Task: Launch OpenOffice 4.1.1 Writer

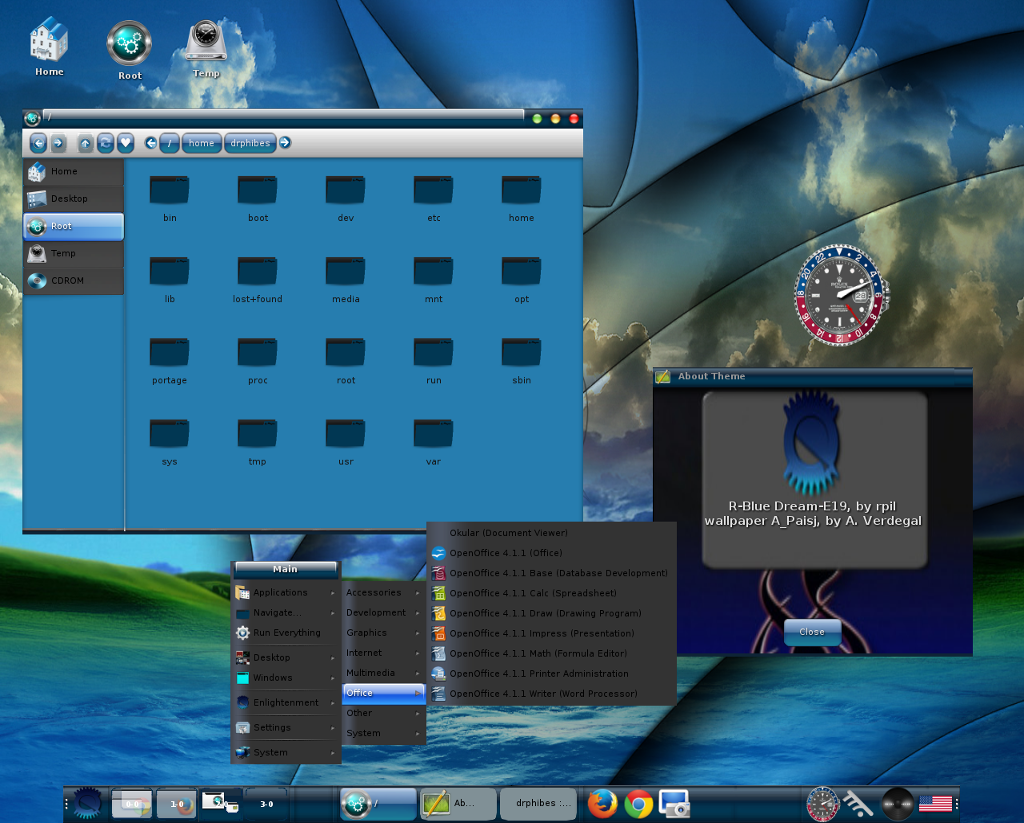Action: (x=551, y=694)
